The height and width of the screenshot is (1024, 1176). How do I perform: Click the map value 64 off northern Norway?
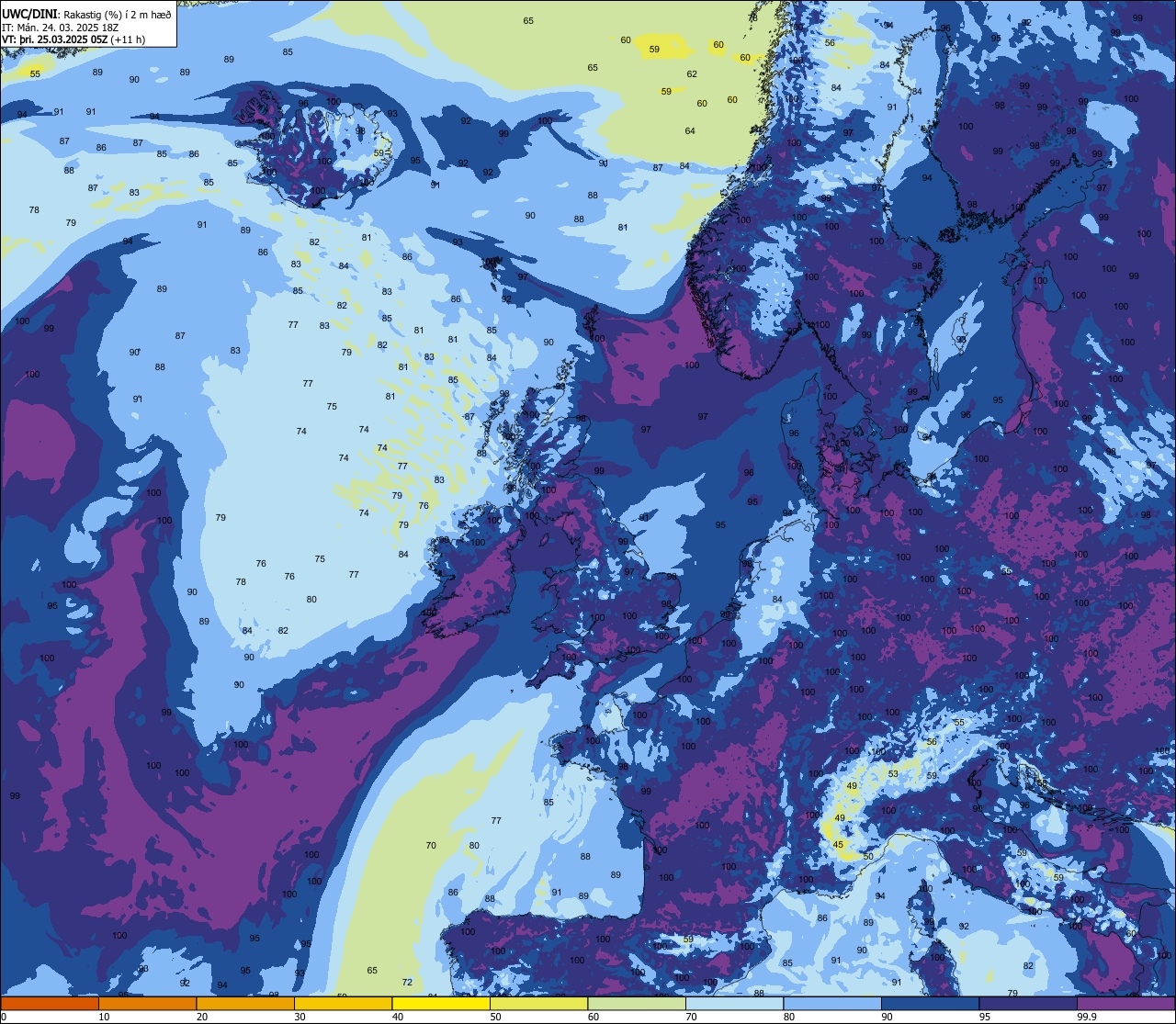(x=690, y=131)
